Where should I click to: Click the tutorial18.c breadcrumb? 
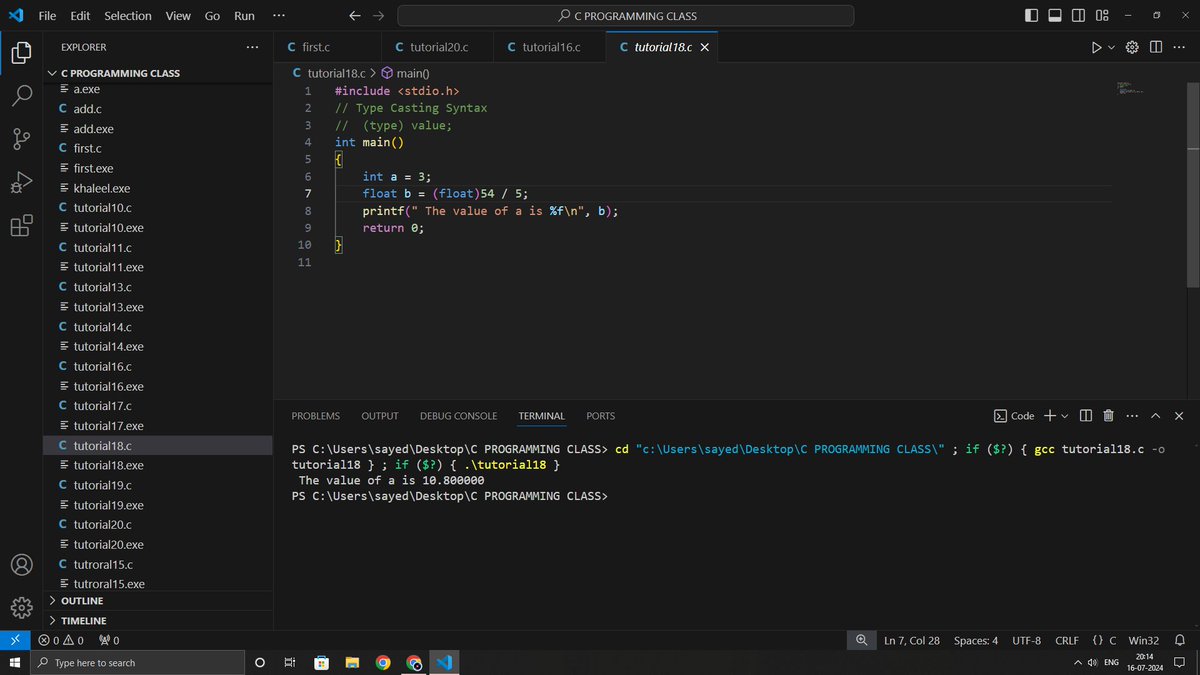tap(329, 73)
